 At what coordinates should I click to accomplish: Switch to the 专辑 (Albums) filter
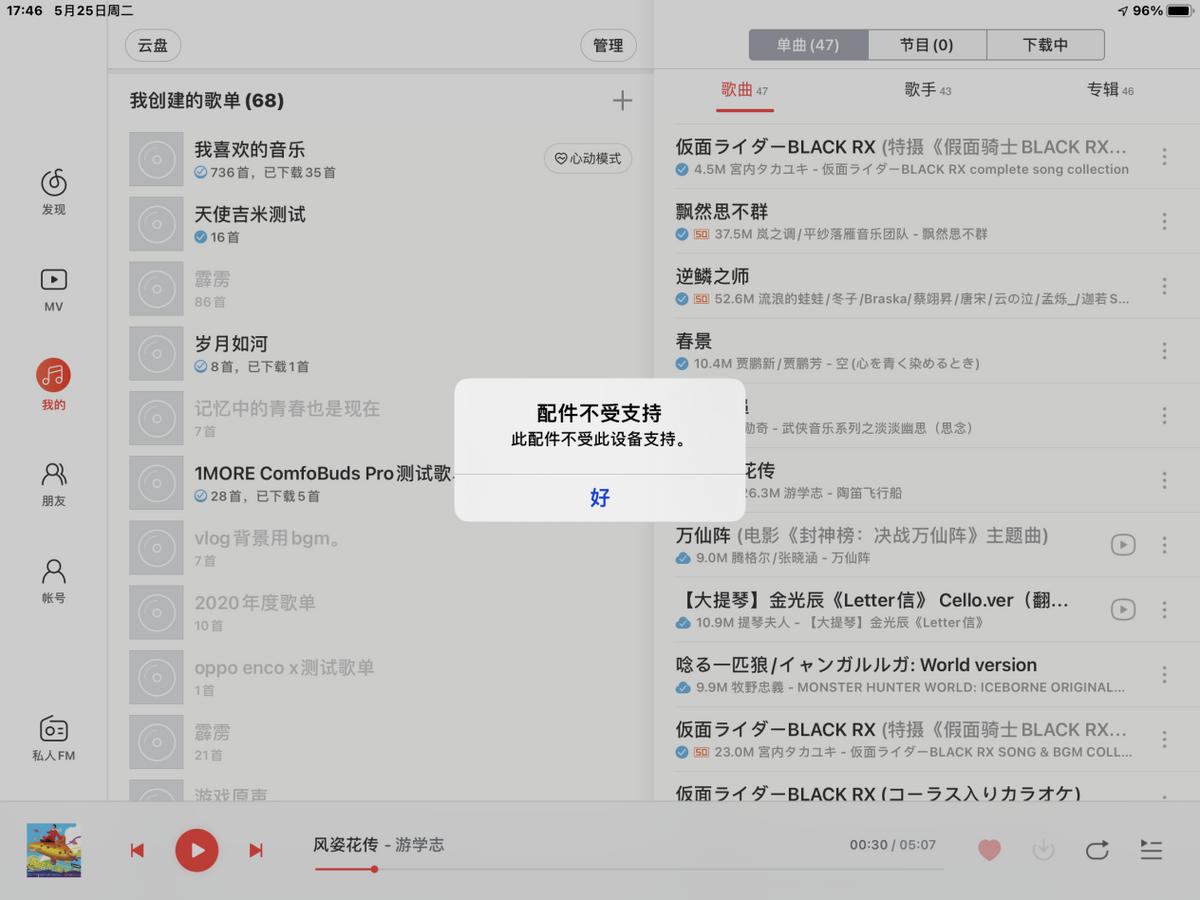click(1108, 89)
